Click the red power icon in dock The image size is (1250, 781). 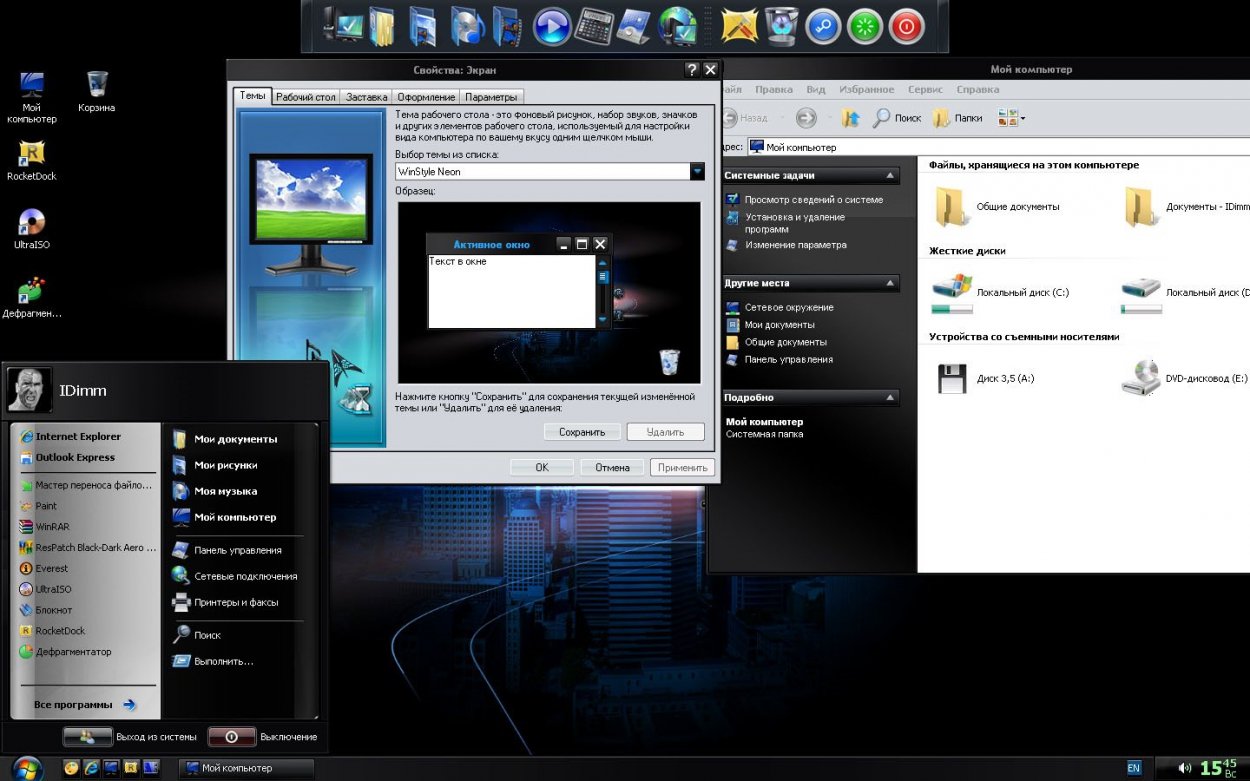pos(906,26)
